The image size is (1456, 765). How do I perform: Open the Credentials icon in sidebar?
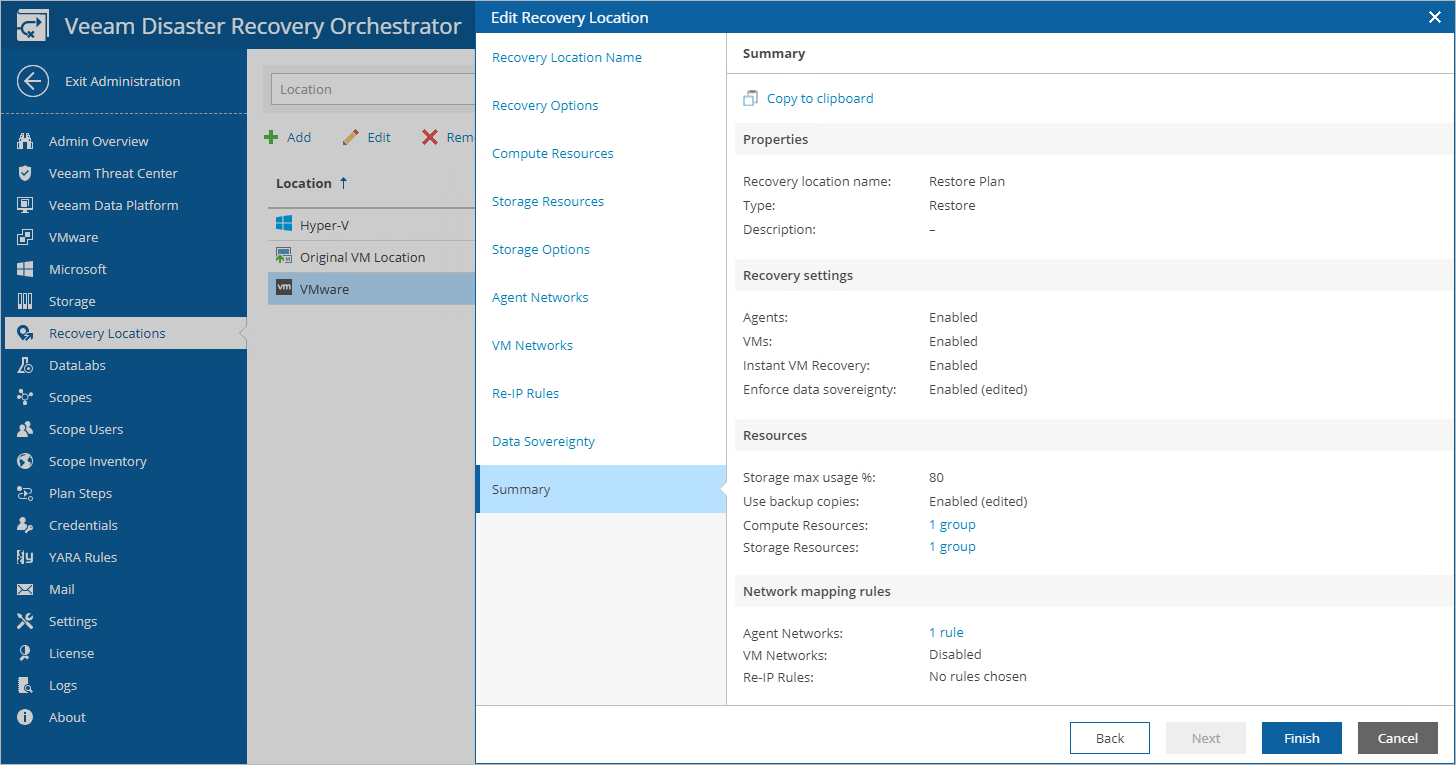point(26,525)
